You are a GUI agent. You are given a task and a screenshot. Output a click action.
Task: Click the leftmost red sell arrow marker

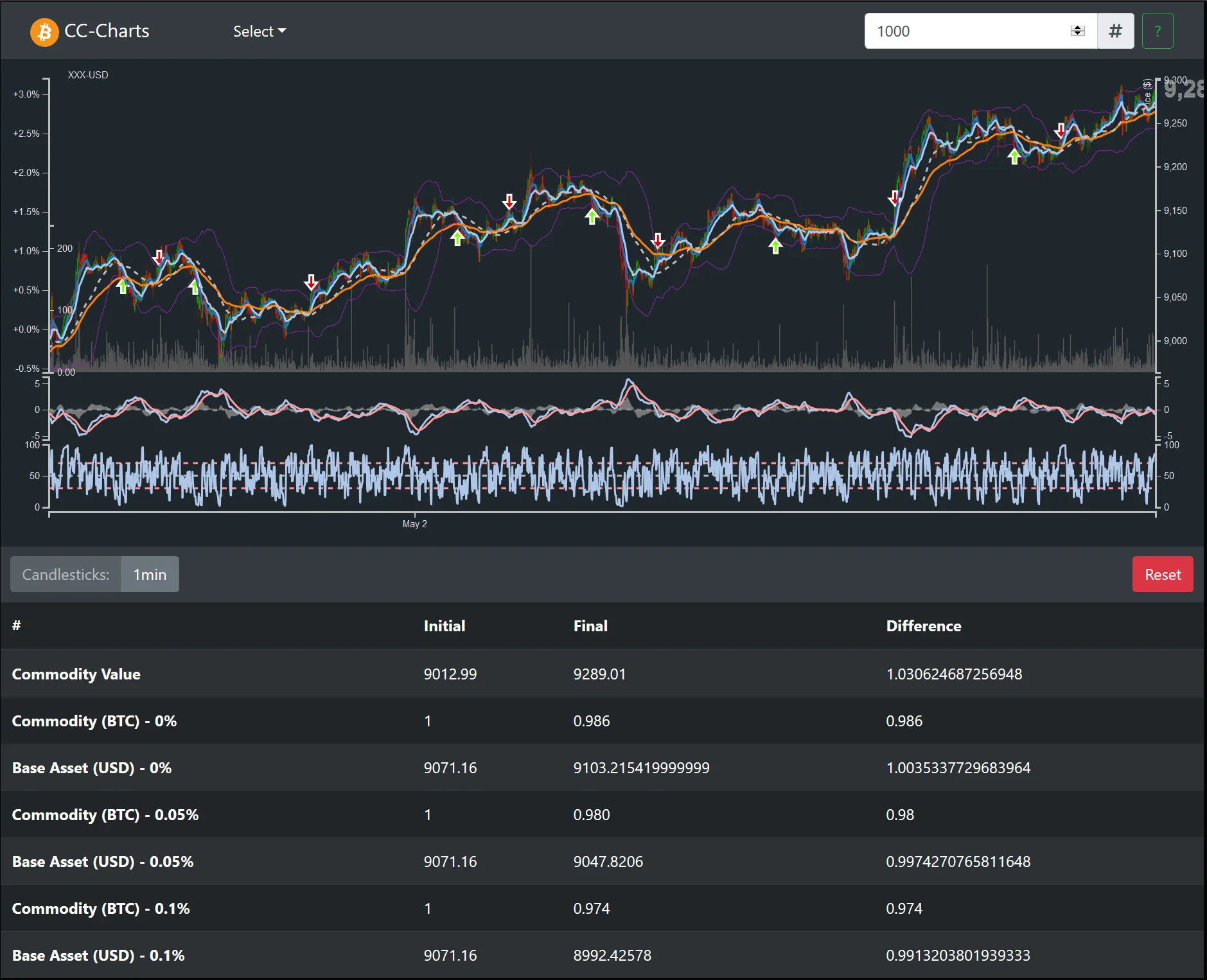(159, 258)
